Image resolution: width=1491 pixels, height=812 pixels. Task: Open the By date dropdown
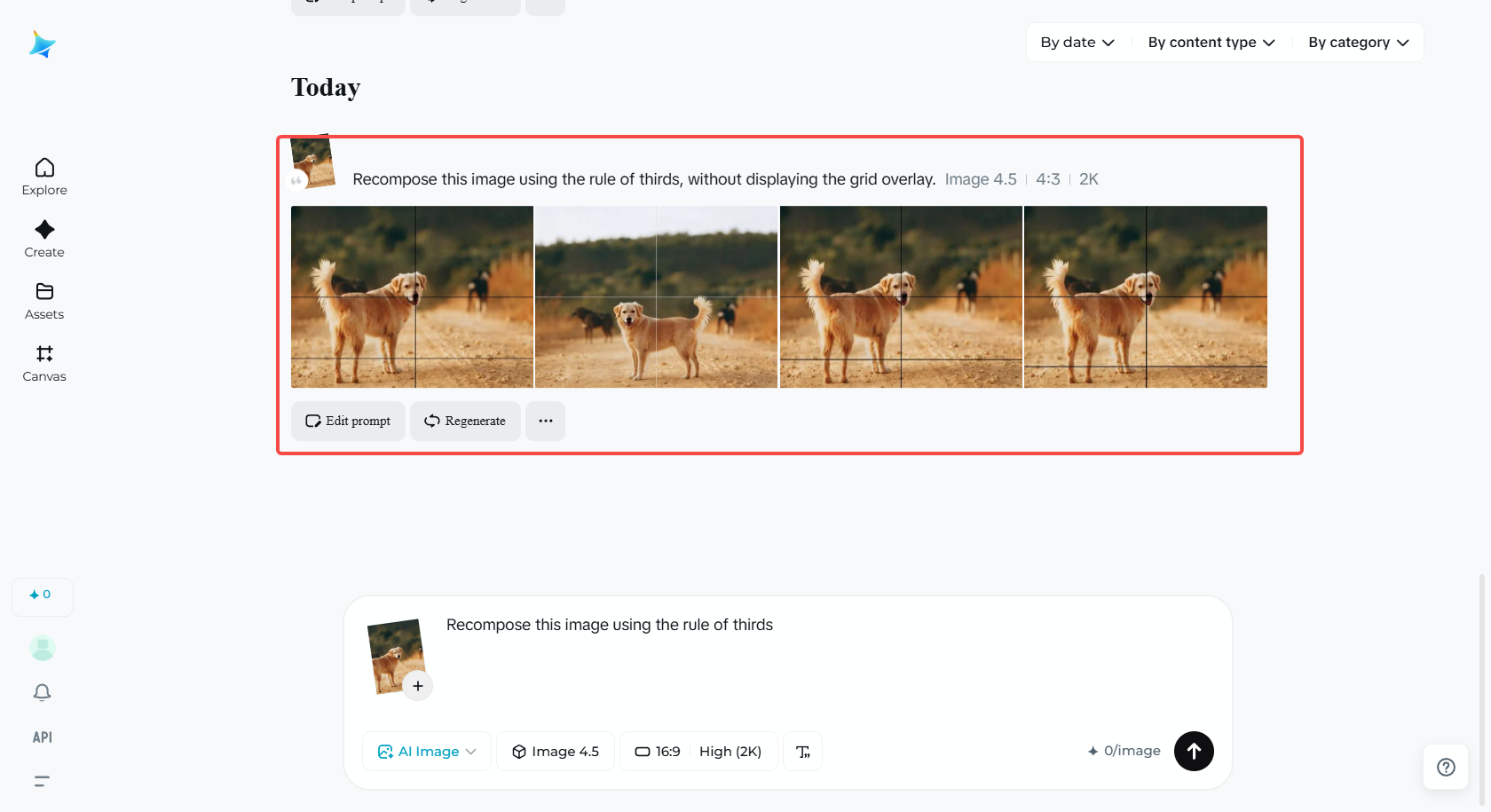[x=1077, y=42]
